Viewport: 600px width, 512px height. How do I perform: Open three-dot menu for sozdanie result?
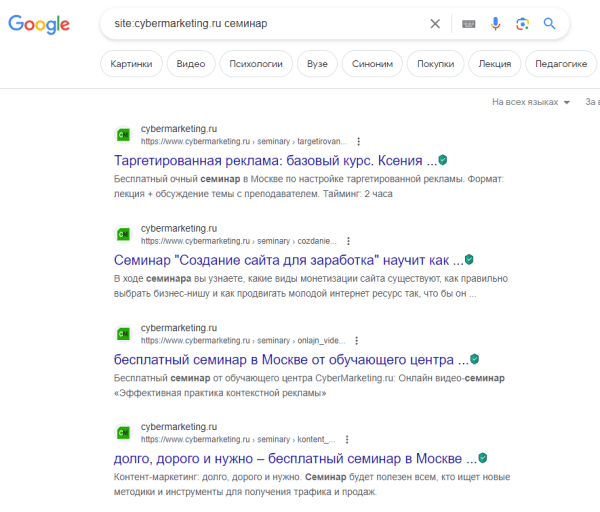[347, 241]
